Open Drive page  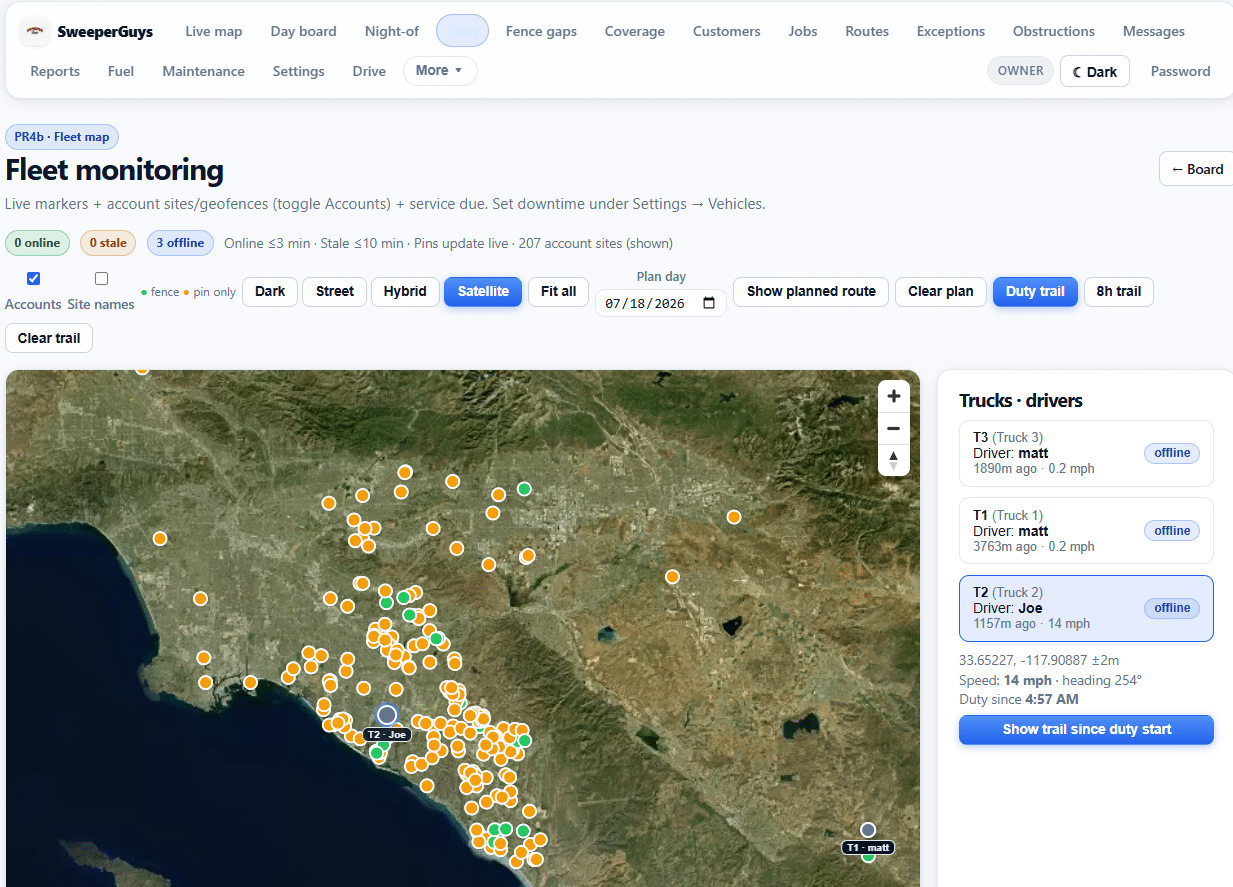pos(369,71)
